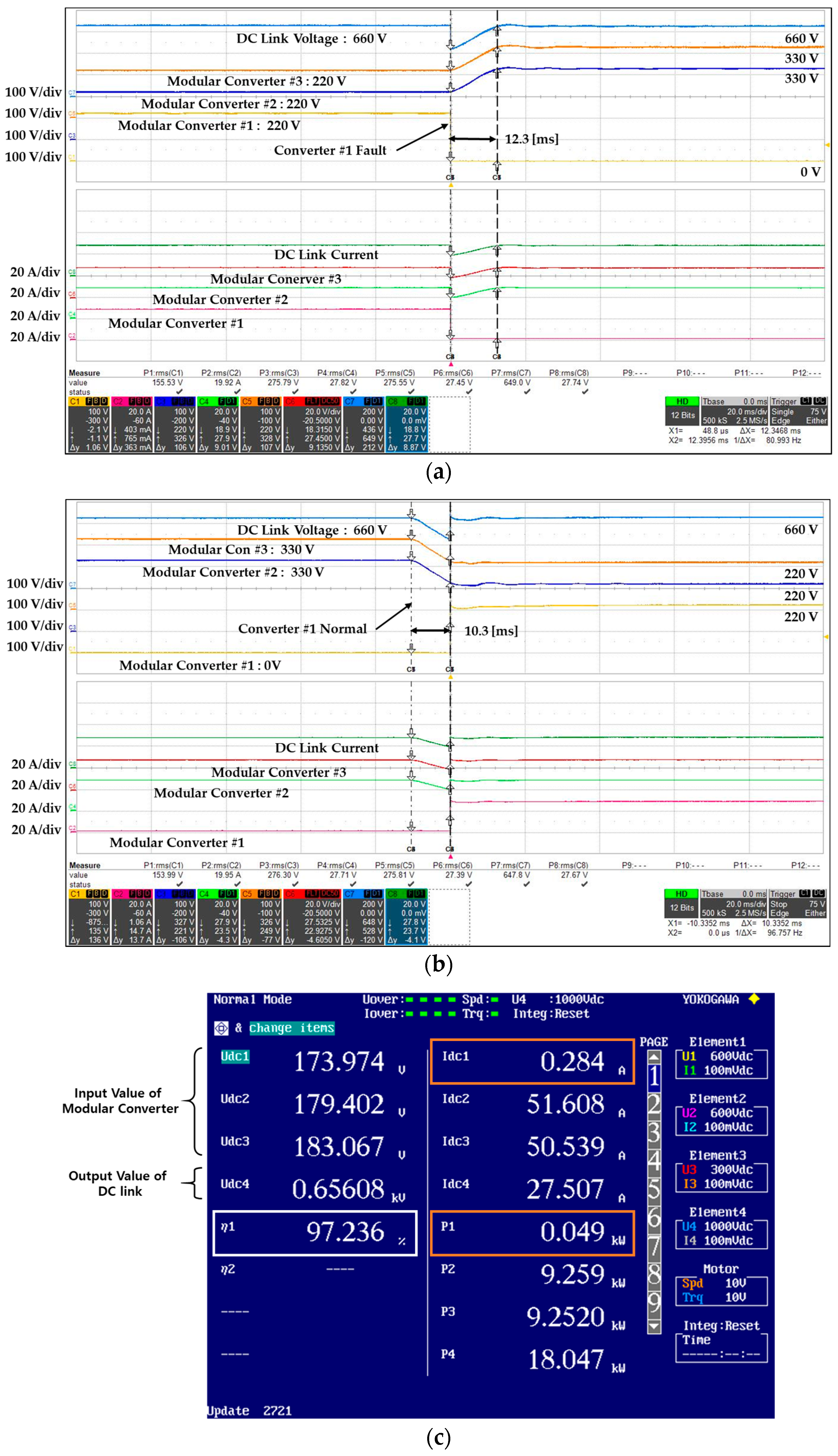The width and height of the screenshot is (838, 1456).
Task: Click the navigation icon beside 'change items'
Action: [x=221, y=1028]
